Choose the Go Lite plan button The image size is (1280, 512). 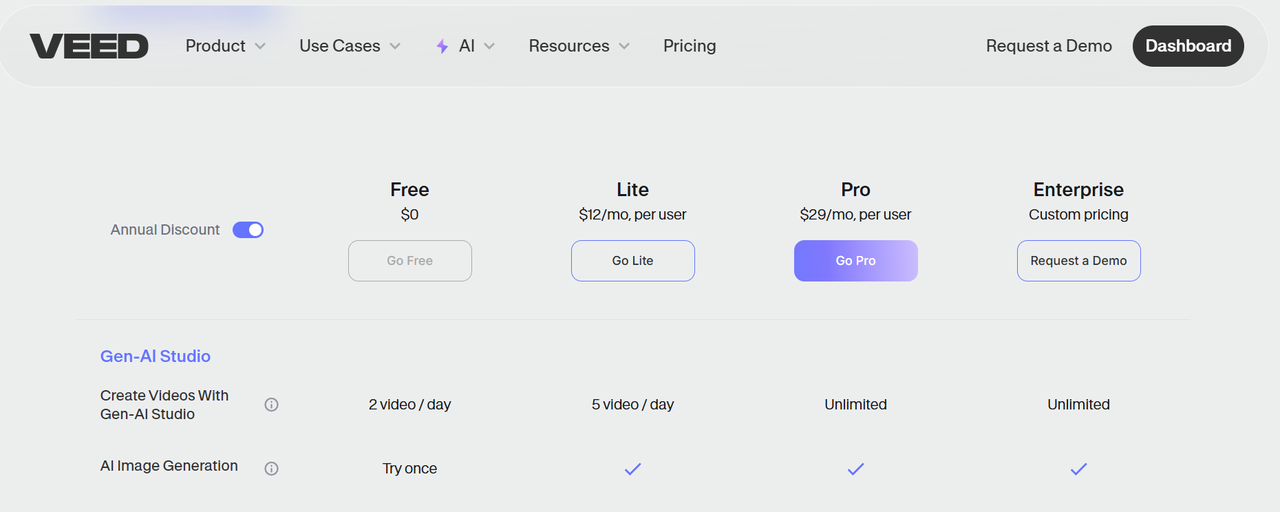click(x=633, y=261)
